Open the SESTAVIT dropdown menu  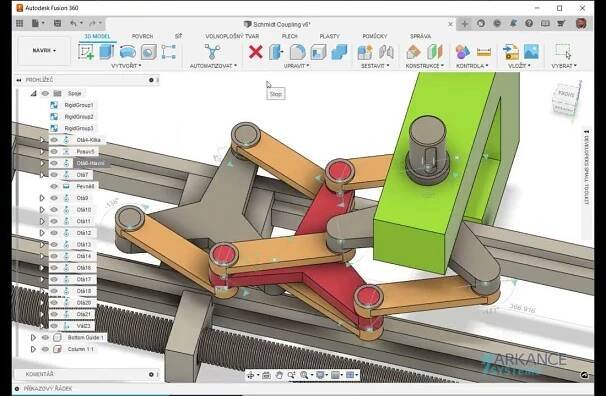pos(375,66)
